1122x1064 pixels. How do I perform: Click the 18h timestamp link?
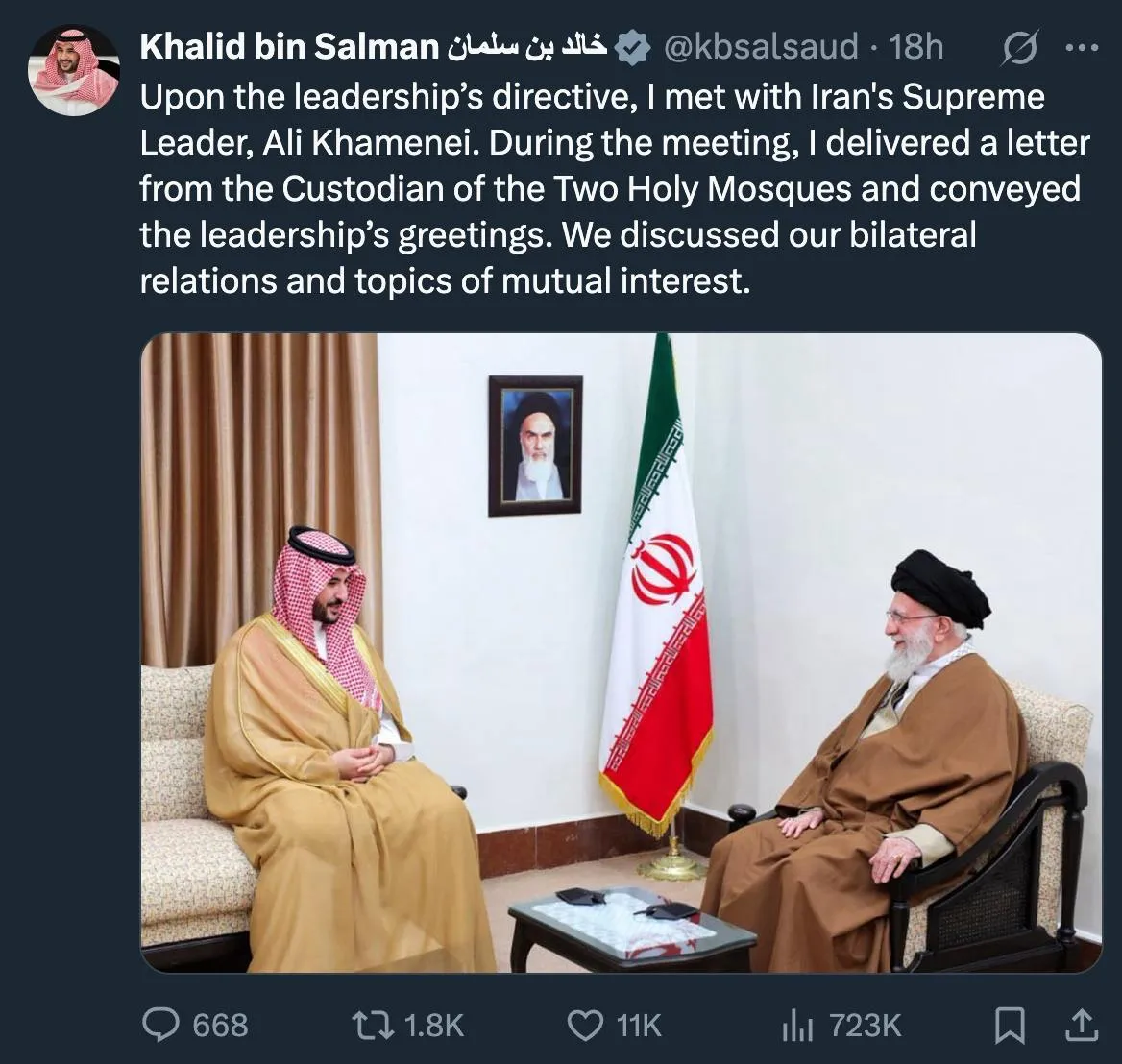pos(916,45)
